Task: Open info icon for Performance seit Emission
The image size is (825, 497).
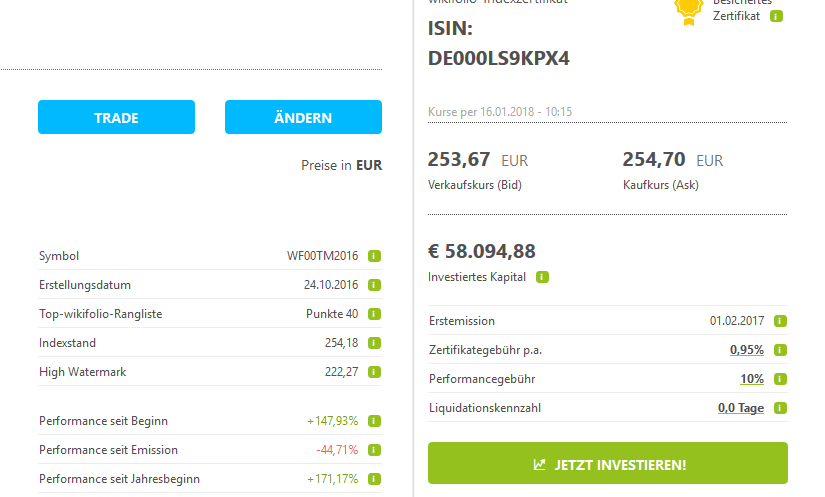Action: (374, 450)
